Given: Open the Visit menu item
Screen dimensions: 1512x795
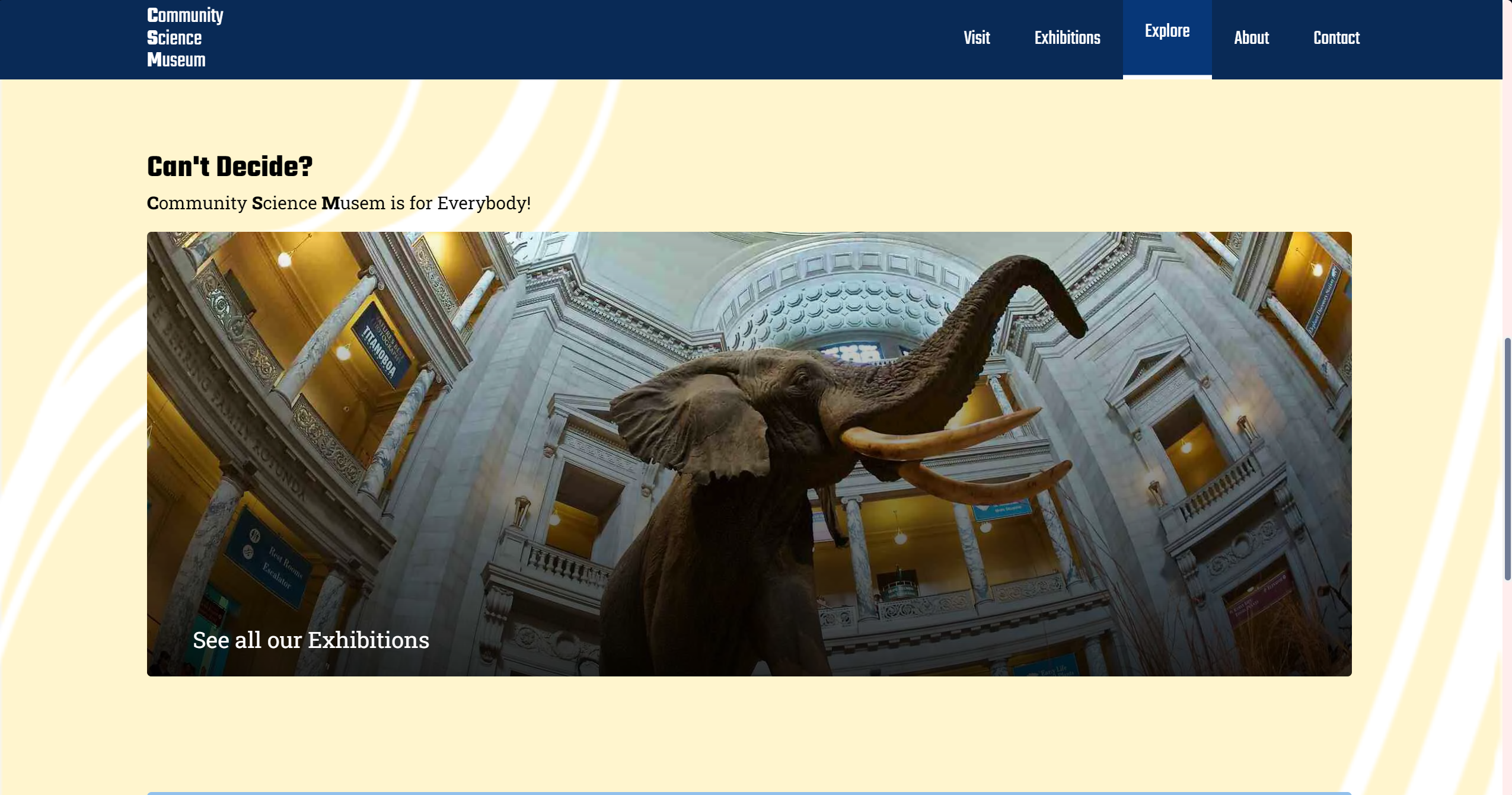Looking at the screenshot, I should [976, 39].
